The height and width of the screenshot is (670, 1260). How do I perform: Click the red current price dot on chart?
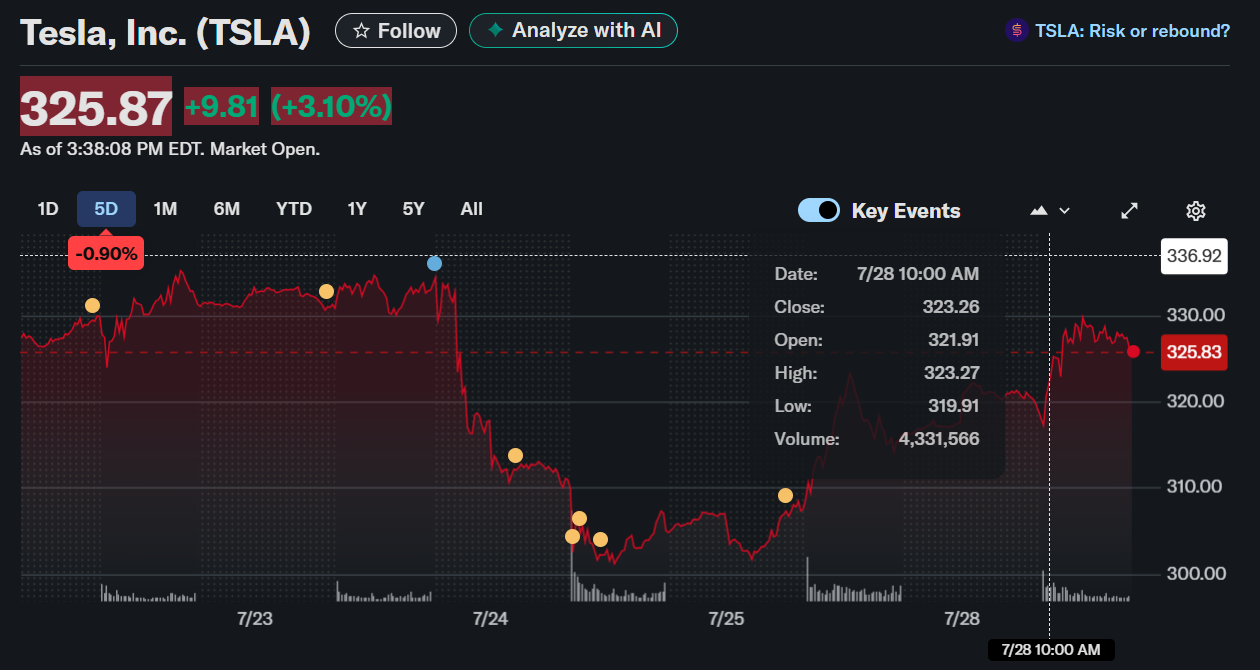click(x=1133, y=351)
